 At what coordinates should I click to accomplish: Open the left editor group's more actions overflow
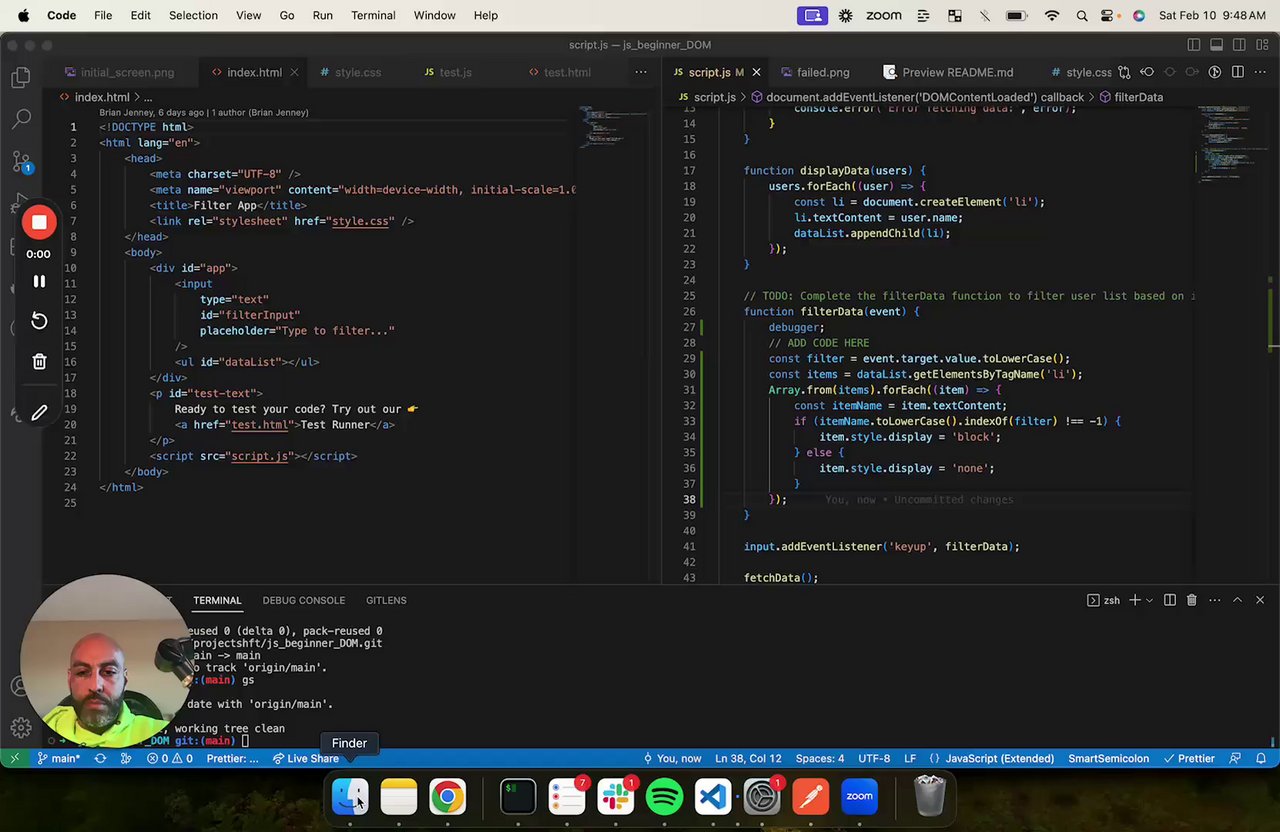(640, 72)
